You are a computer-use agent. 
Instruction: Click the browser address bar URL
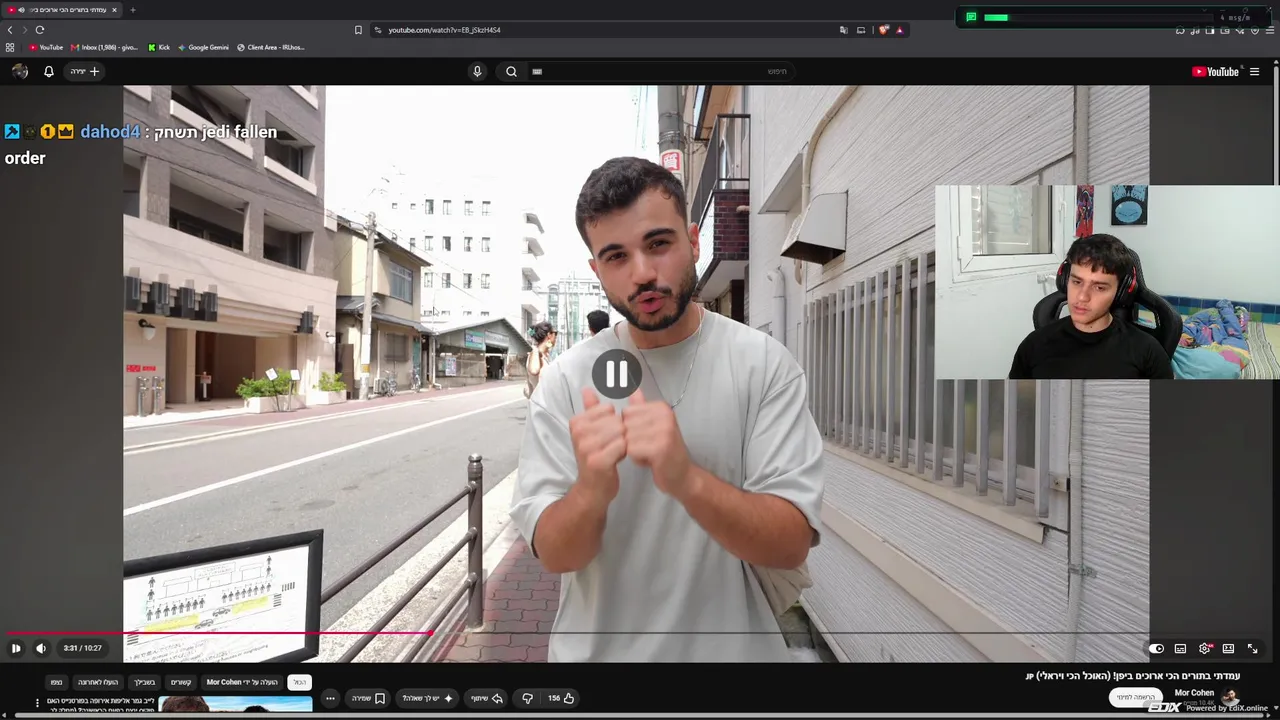[x=444, y=30]
